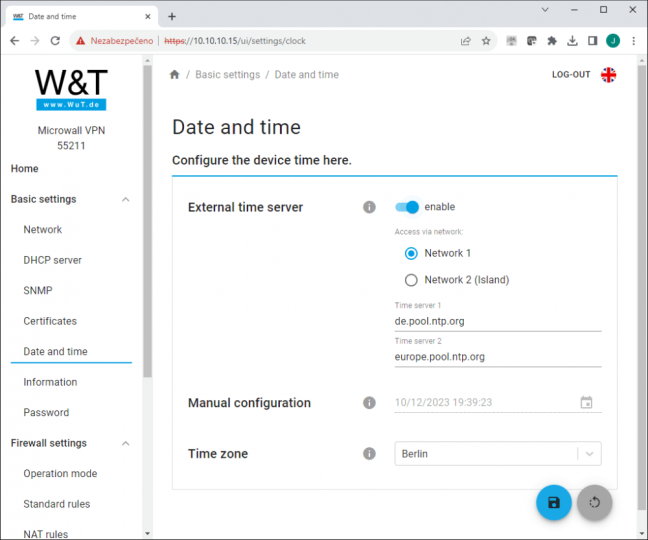Click the browser back arrow
648x540 pixels.
[x=14, y=40]
